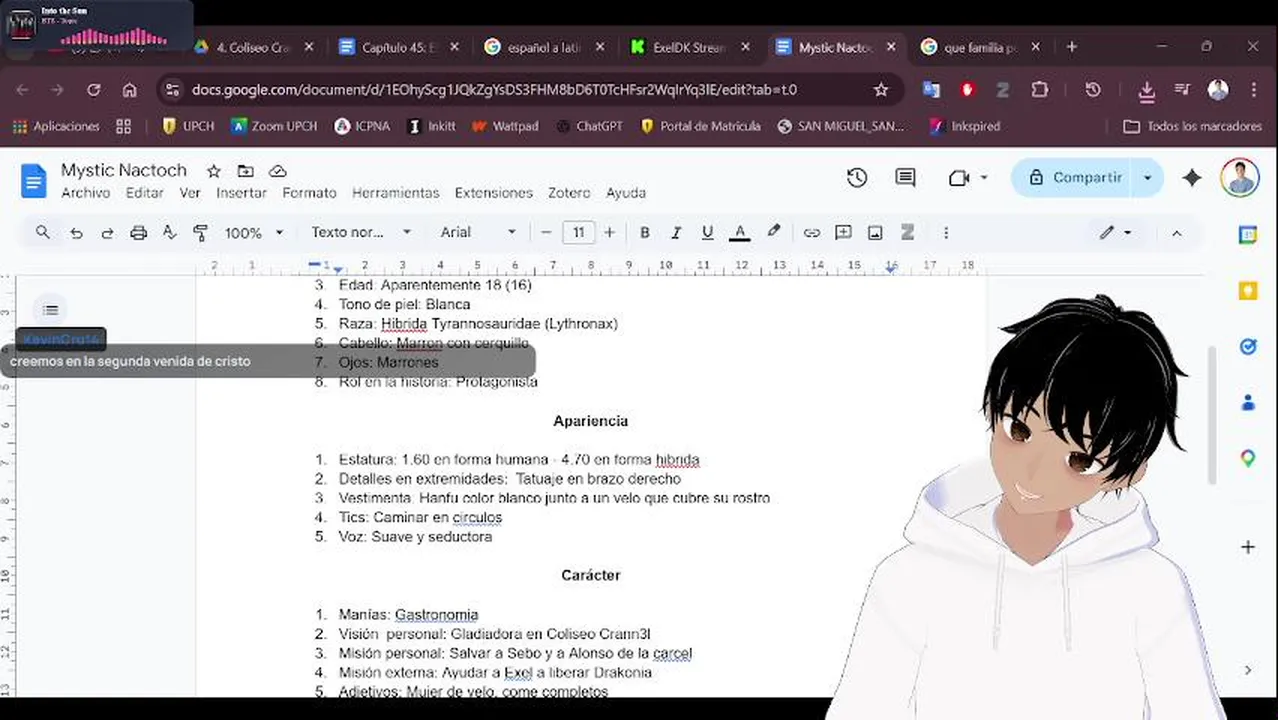Run spelling and grammar check icon
This screenshot has width=1278, height=720.
(170, 232)
